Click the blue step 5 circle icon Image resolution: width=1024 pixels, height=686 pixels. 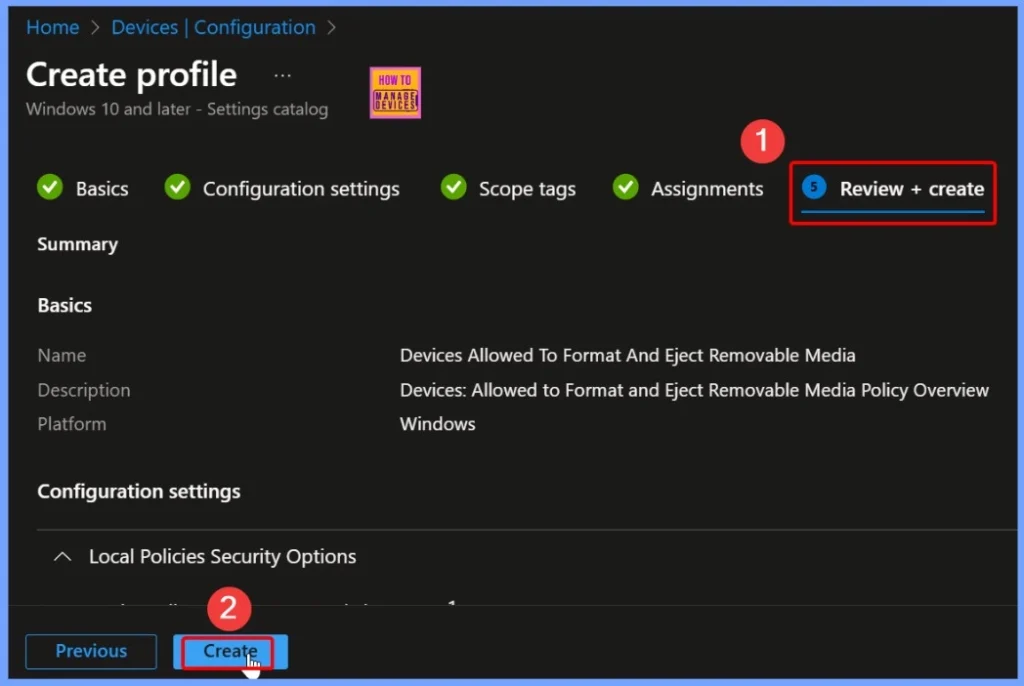814,188
